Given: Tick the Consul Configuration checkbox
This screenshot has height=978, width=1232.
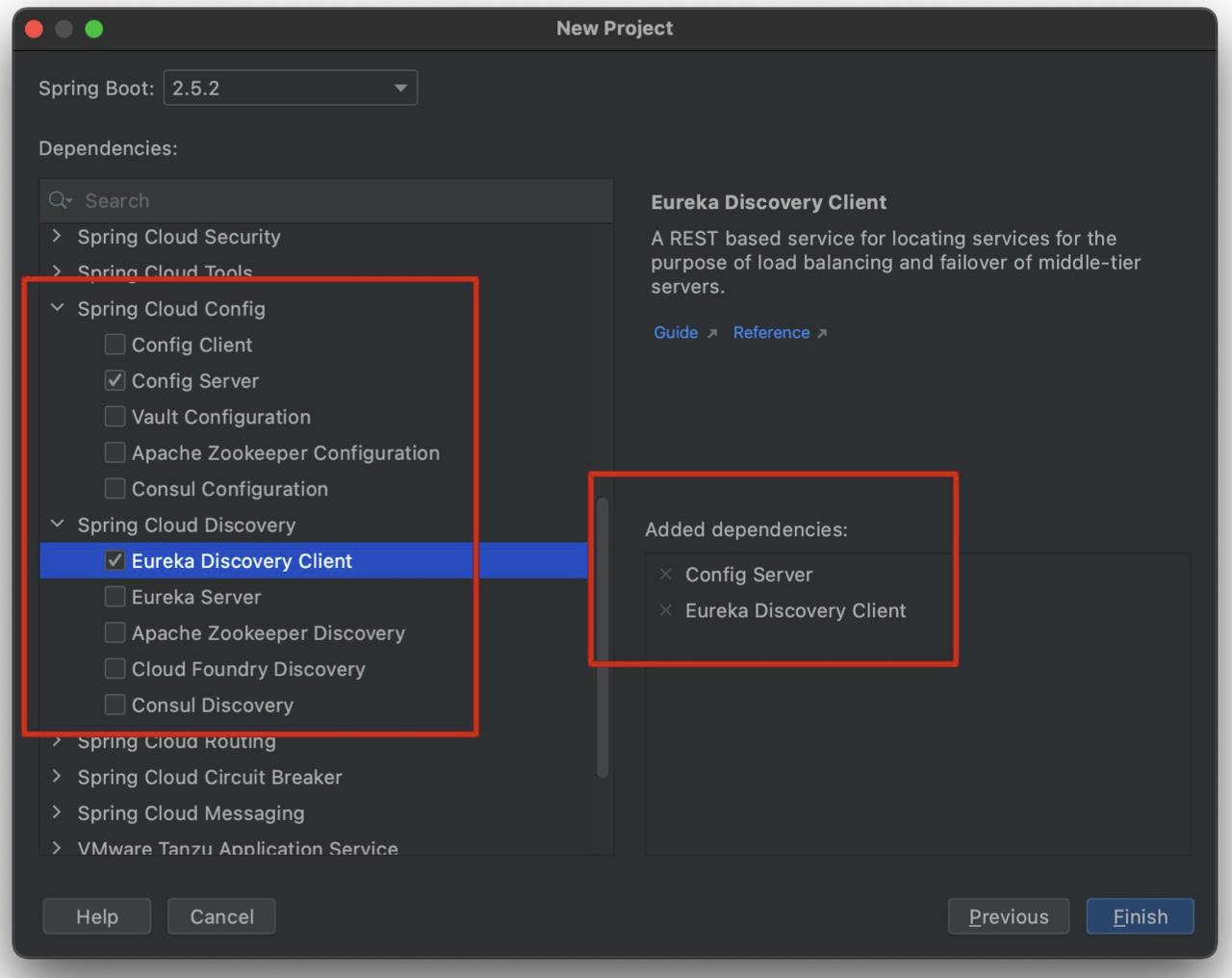Looking at the screenshot, I should tap(115, 489).
